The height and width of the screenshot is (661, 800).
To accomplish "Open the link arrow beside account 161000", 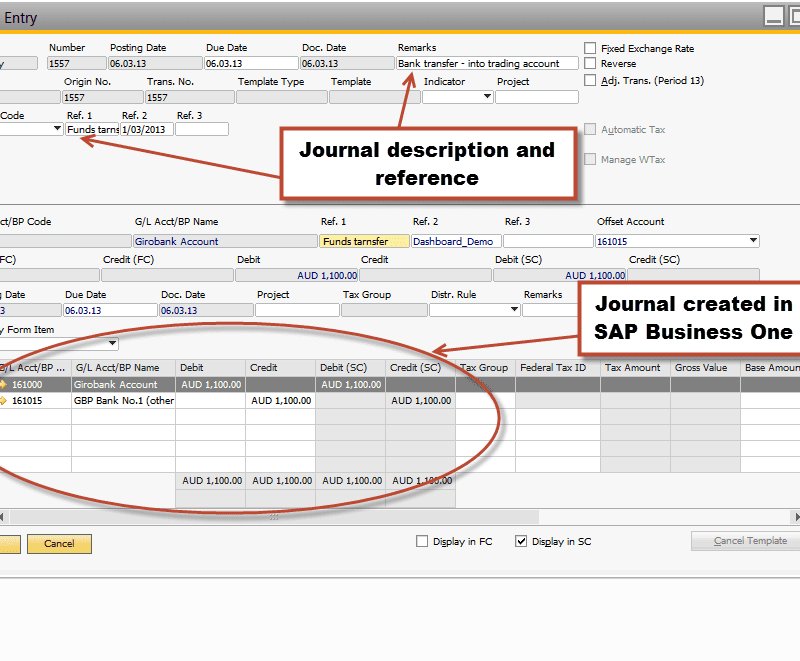I will coord(3,385).
